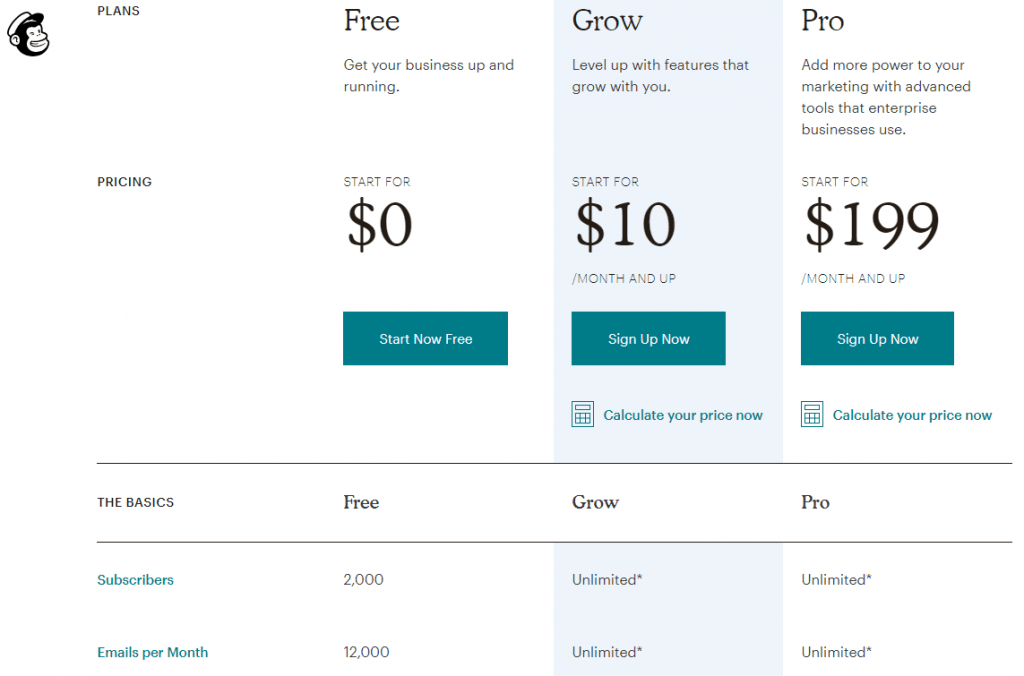
Task: Click the Mailchimp Freddie monkey logo
Action: pyautogui.click(x=28, y=34)
